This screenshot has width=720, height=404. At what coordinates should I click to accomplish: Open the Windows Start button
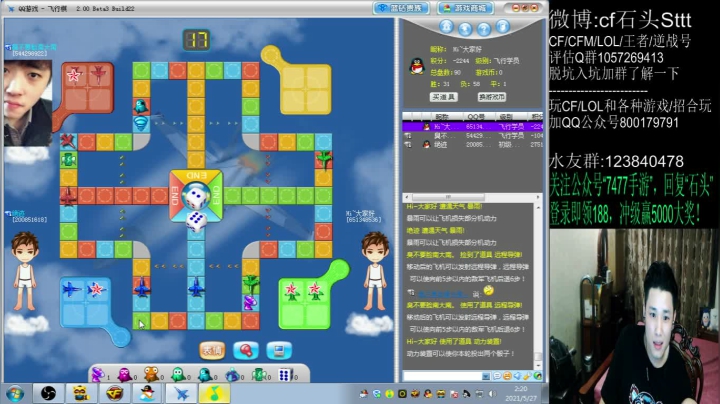point(15,394)
